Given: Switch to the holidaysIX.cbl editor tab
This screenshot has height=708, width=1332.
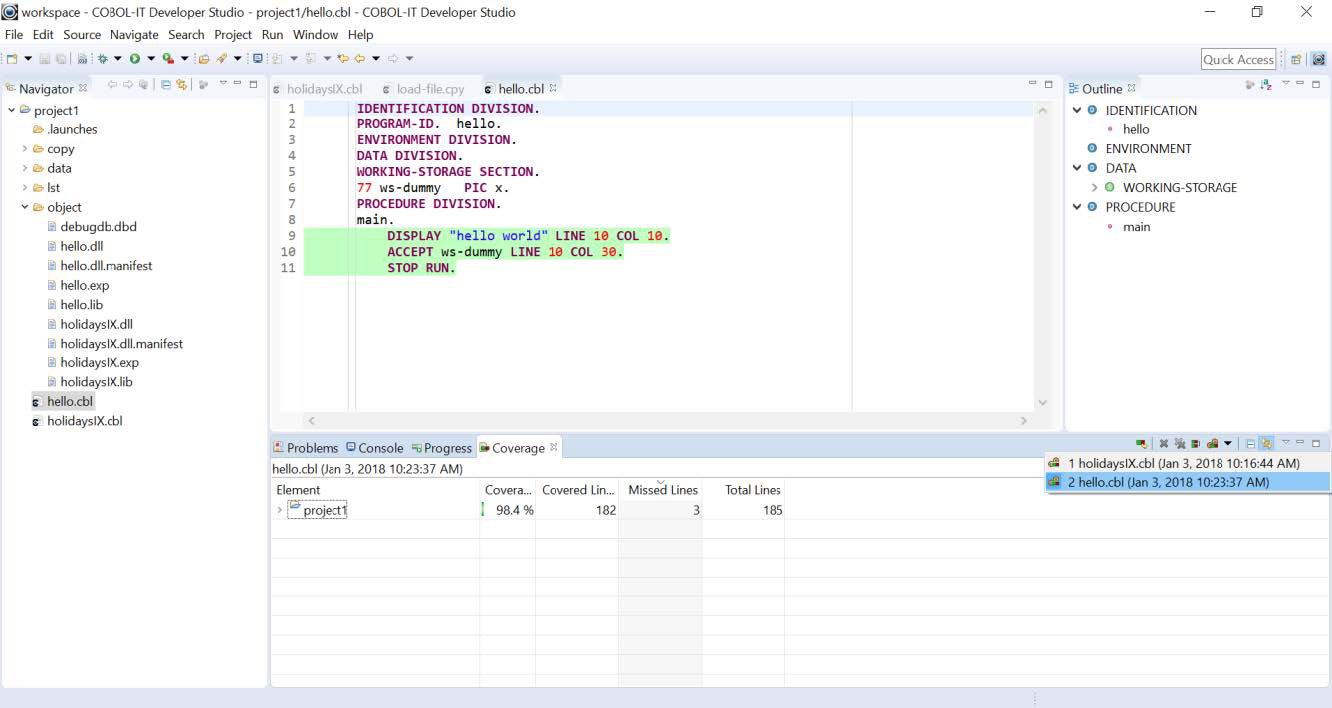Looking at the screenshot, I should click(x=324, y=89).
